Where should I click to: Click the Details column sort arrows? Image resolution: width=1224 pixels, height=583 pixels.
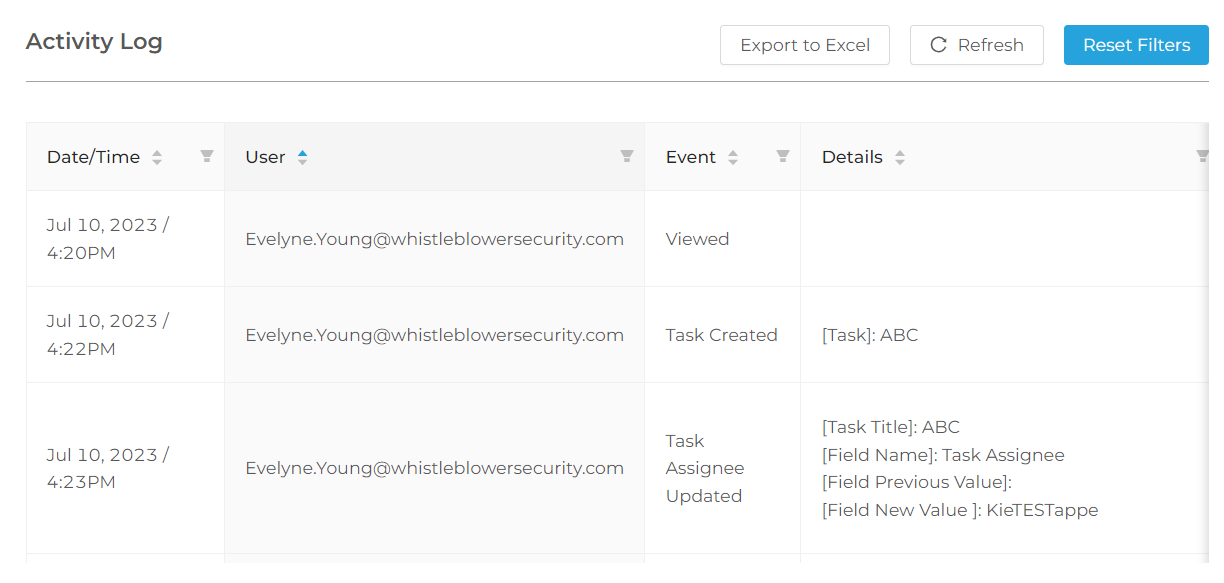(900, 157)
